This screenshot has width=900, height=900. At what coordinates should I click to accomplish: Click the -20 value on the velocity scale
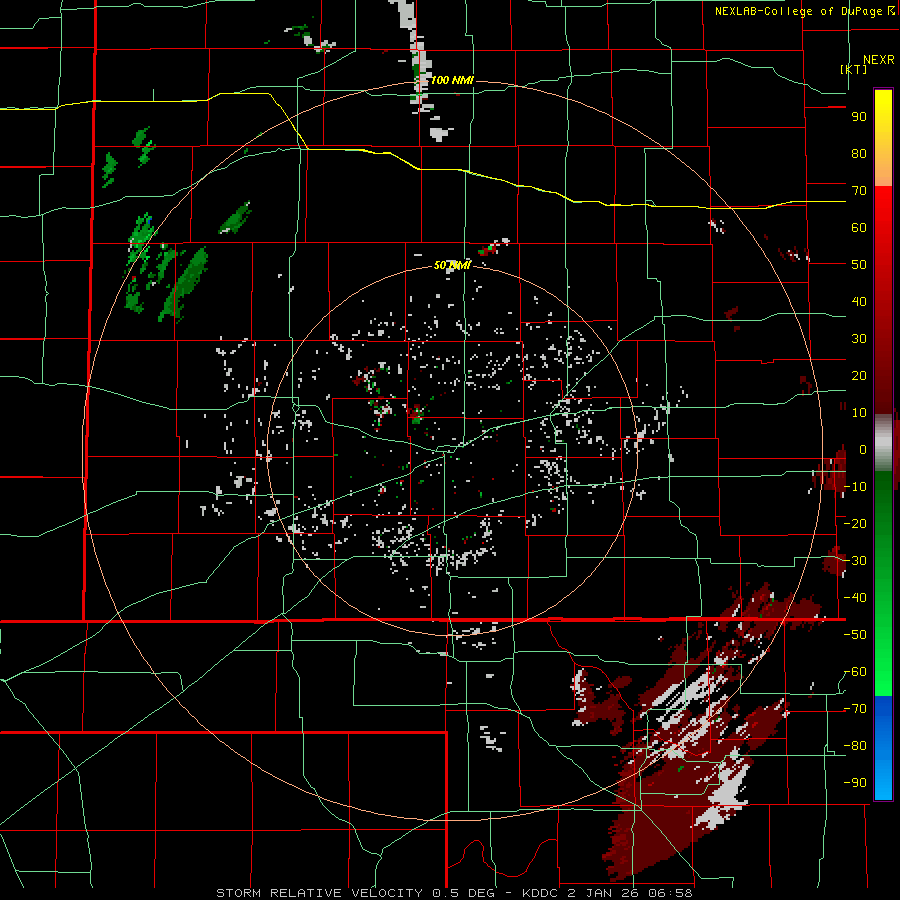tap(855, 523)
